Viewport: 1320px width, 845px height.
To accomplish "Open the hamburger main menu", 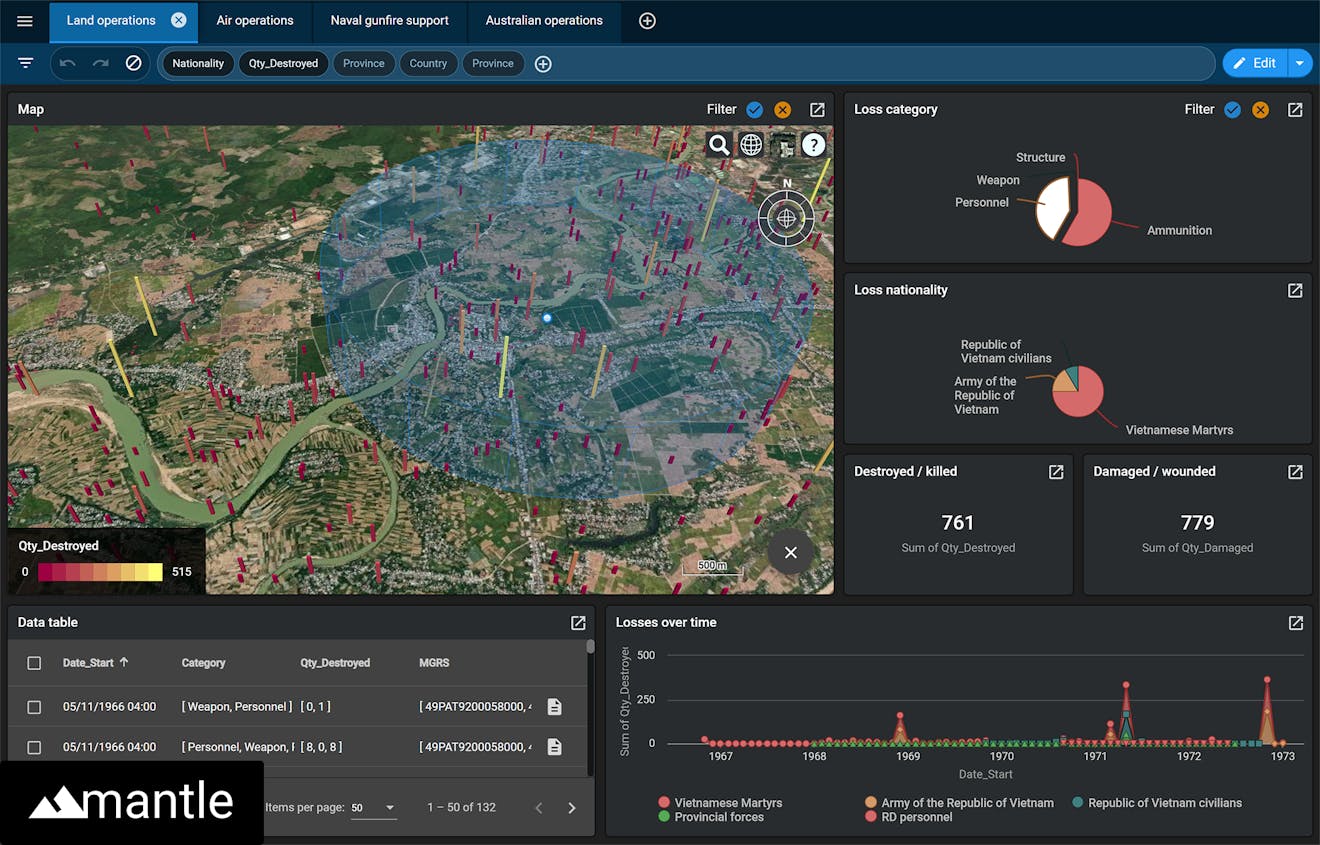I will (x=25, y=21).
